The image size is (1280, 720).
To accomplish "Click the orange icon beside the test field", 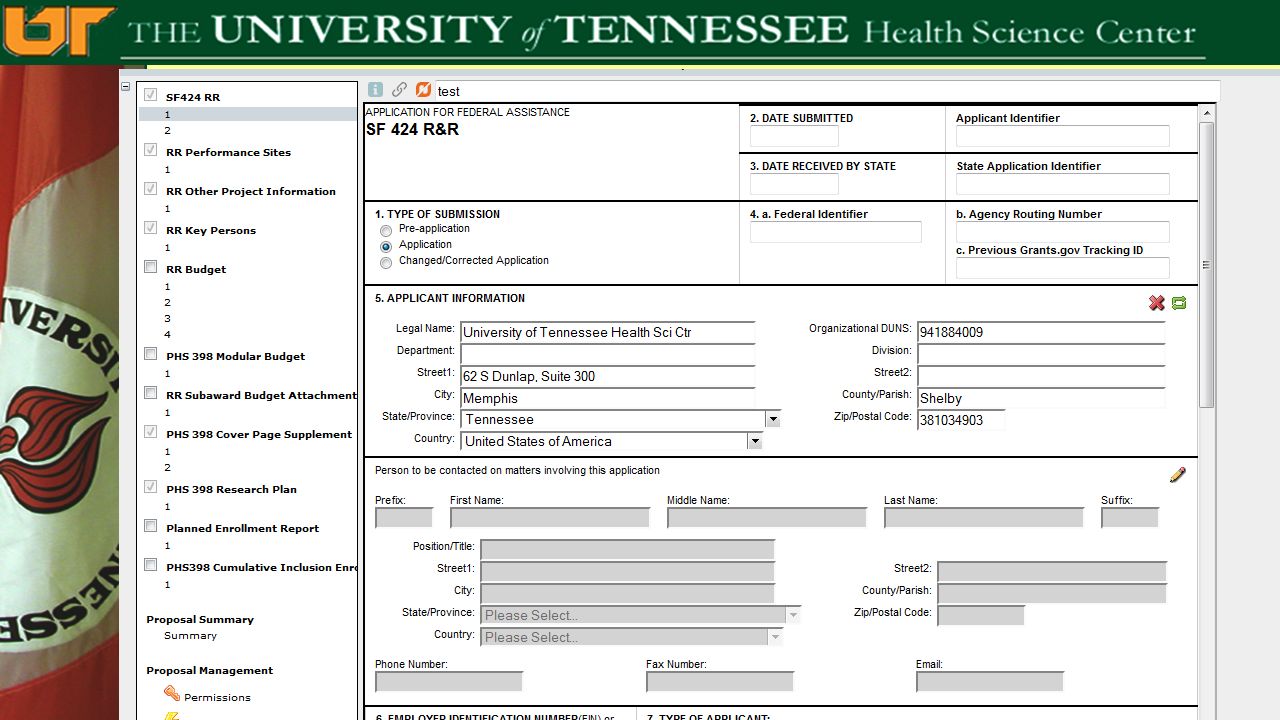I will tap(423, 90).
